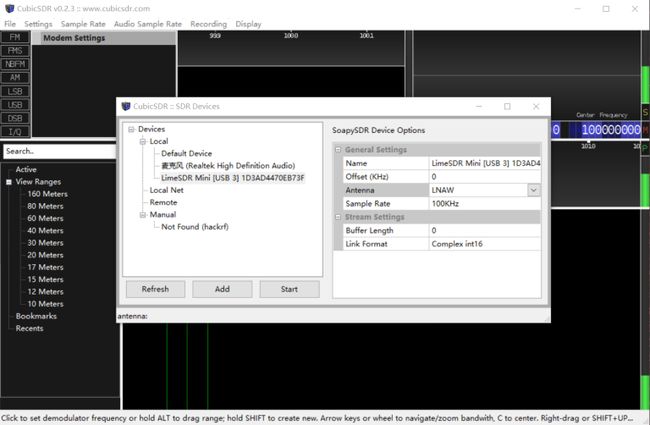
Task: Click the Offset (KHz) value field
Action: tap(485, 177)
